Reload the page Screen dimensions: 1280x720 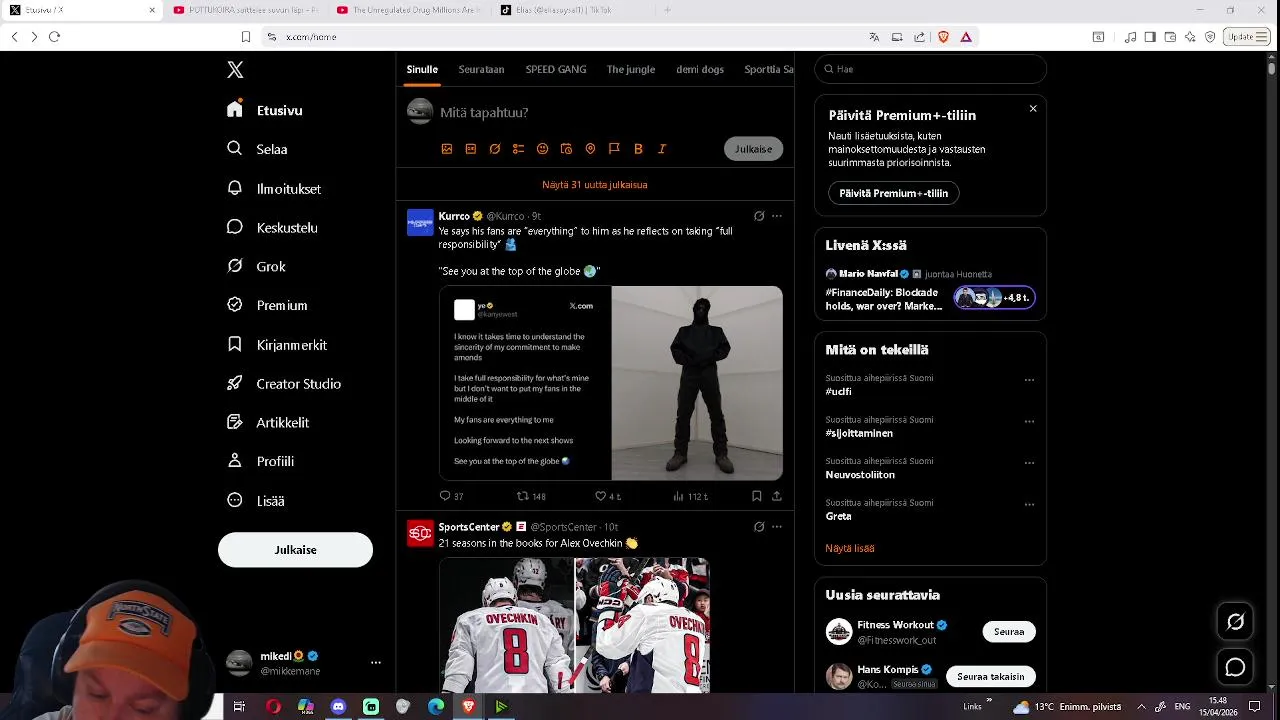(x=54, y=37)
